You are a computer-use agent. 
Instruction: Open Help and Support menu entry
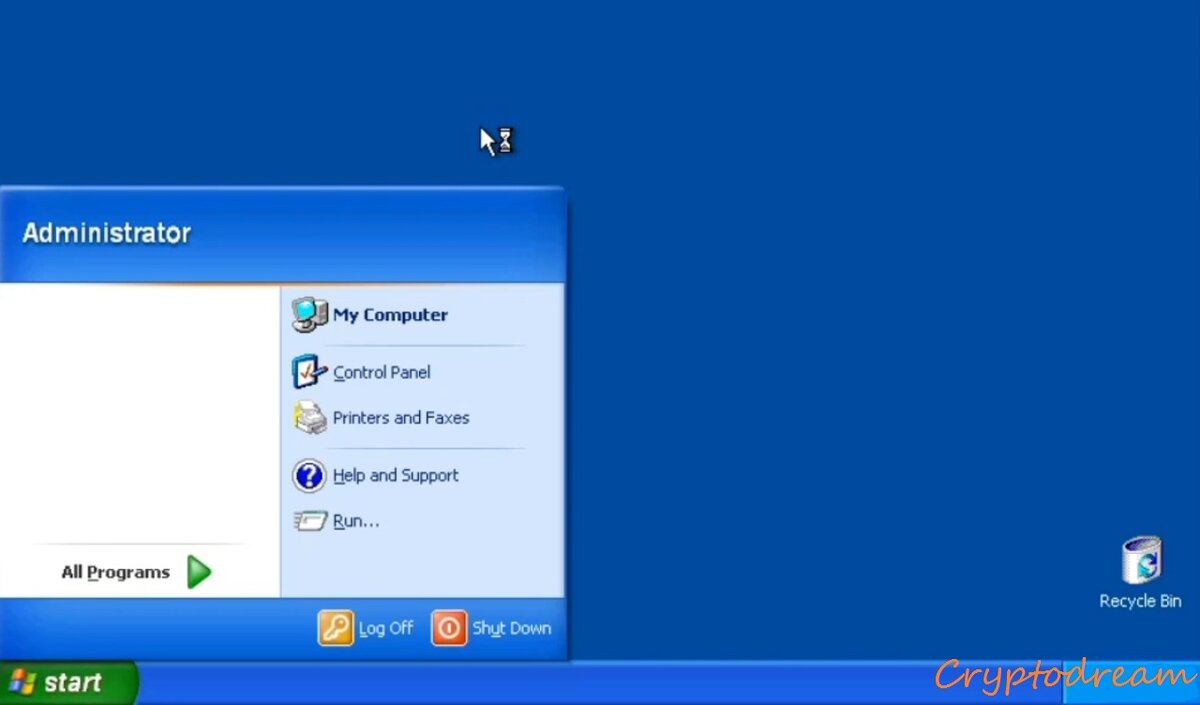(396, 475)
